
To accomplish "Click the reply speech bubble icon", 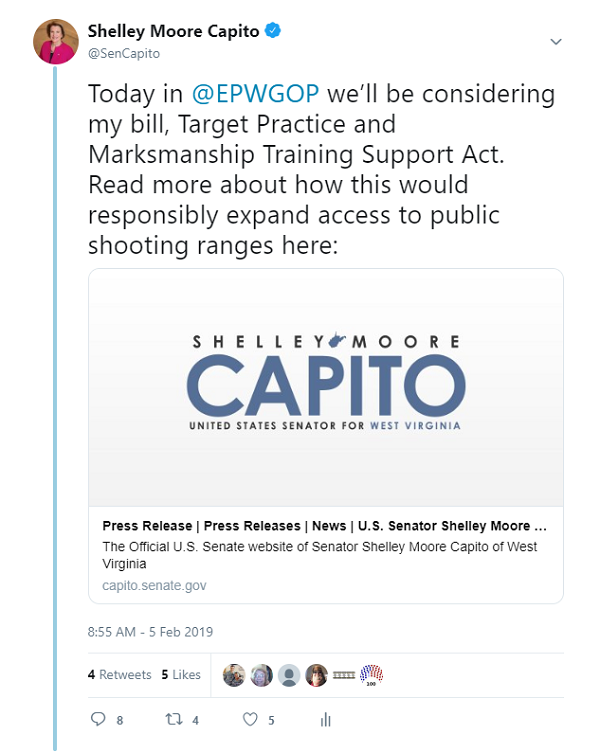I will [x=98, y=719].
